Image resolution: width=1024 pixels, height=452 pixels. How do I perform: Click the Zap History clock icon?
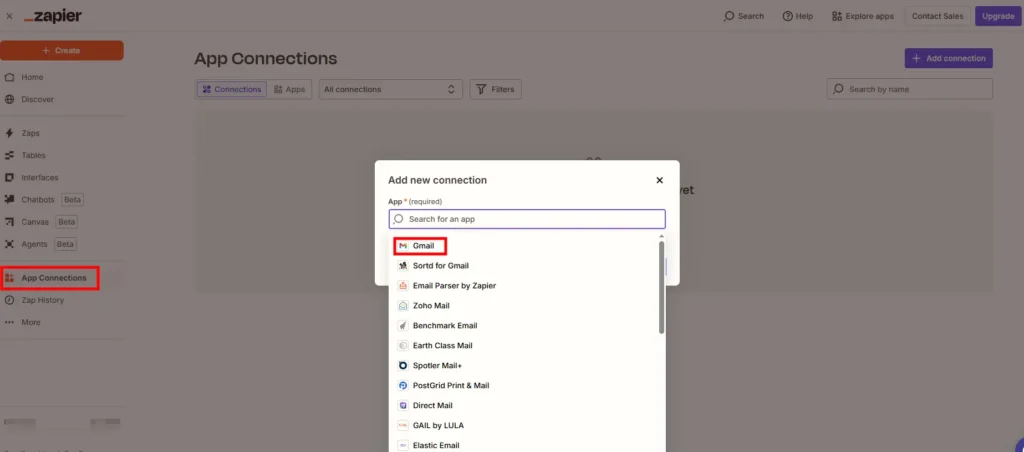pos(9,300)
